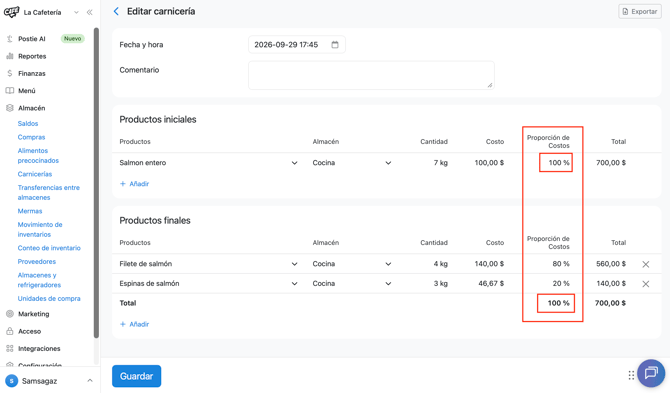
Task: Open the Reportes menu
Action: click(x=32, y=56)
